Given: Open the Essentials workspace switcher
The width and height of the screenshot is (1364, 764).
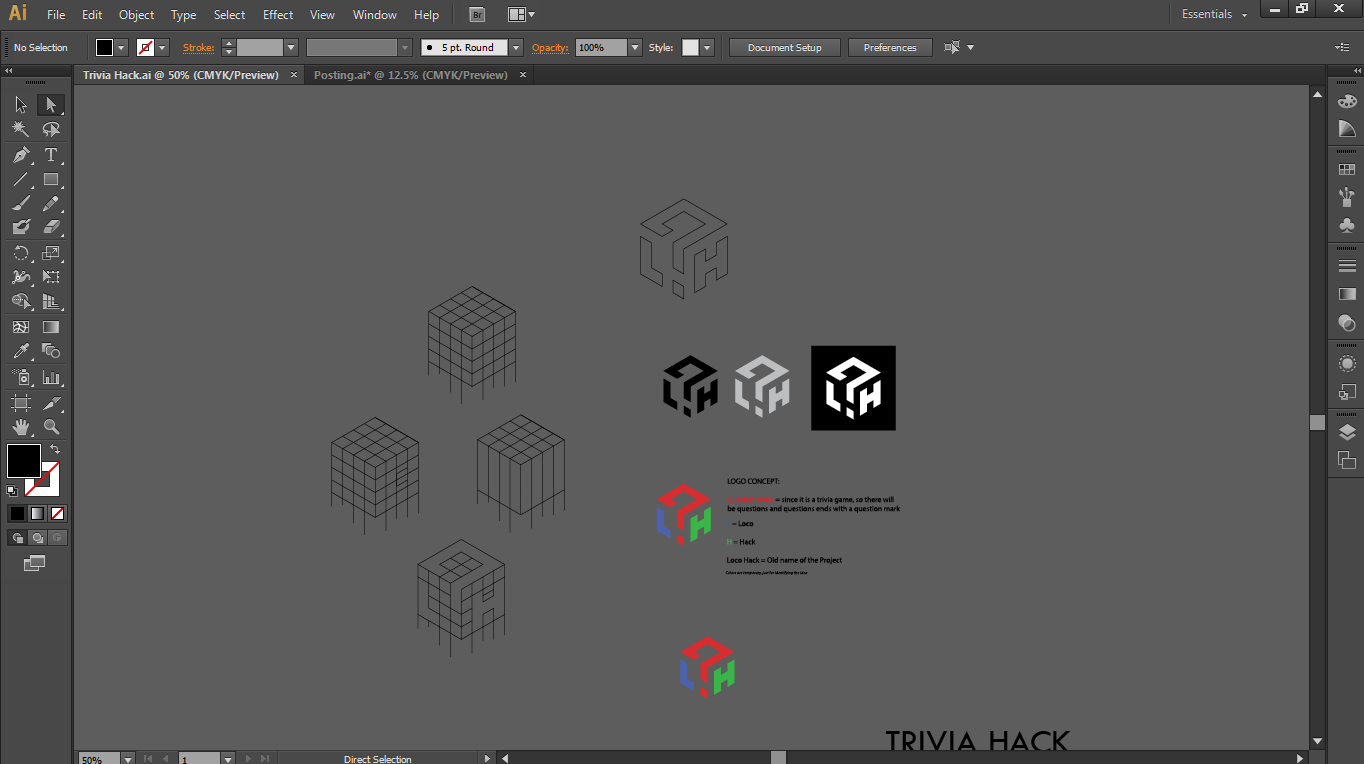Looking at the screenshot, I should coord(1214,14).
